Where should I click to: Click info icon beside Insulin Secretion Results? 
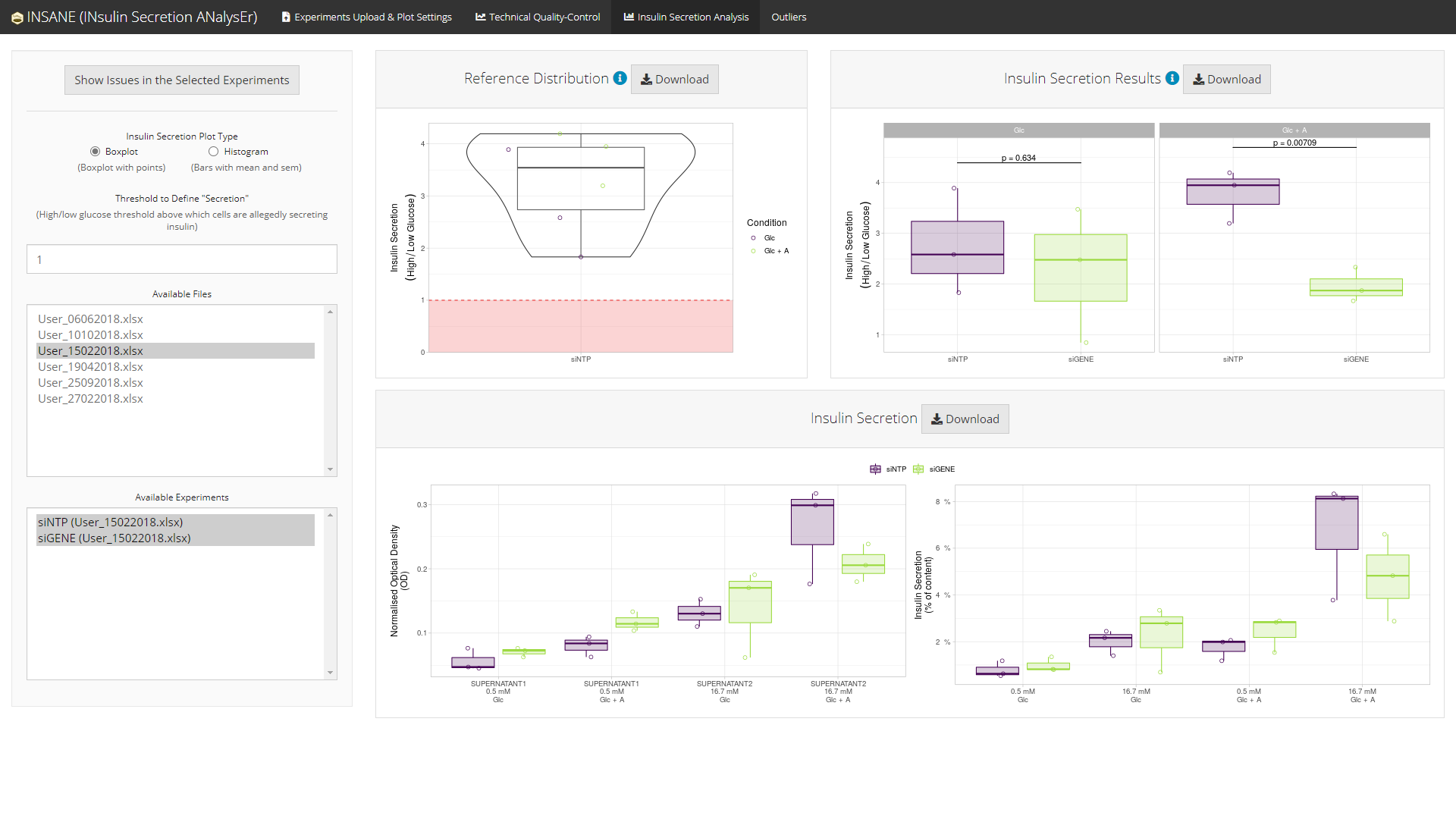point(1172,78)
